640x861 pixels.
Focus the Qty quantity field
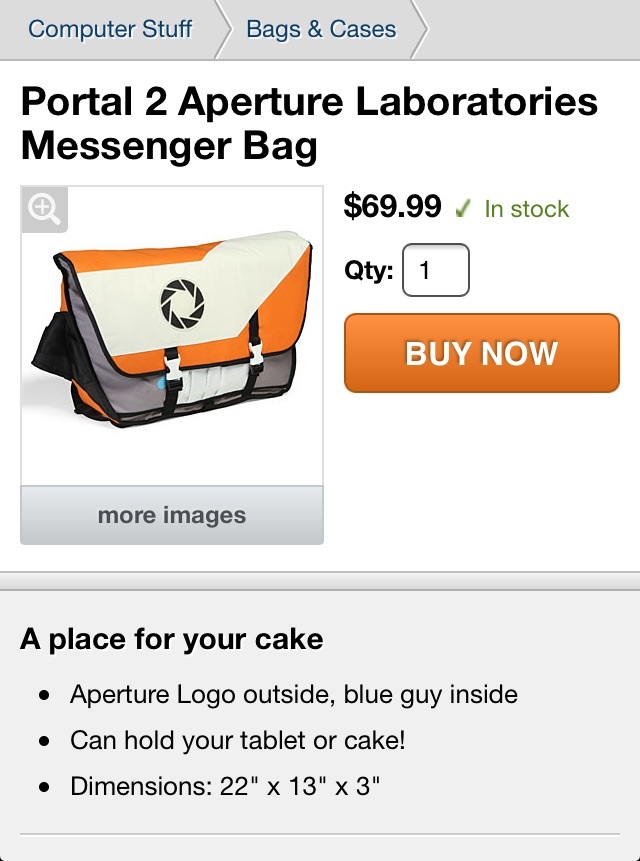436,270
